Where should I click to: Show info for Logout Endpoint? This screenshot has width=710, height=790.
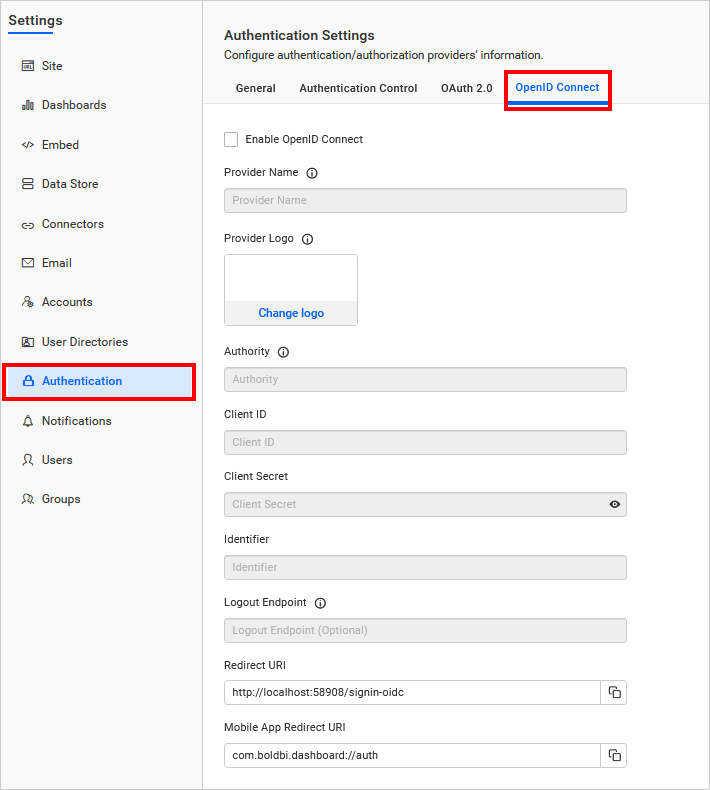point(320,603)
